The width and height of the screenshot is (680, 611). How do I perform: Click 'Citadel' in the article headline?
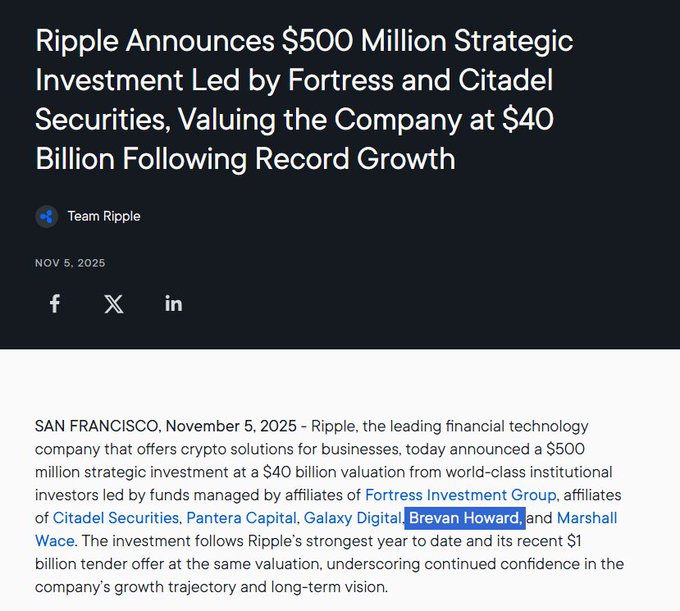(505, 80)
